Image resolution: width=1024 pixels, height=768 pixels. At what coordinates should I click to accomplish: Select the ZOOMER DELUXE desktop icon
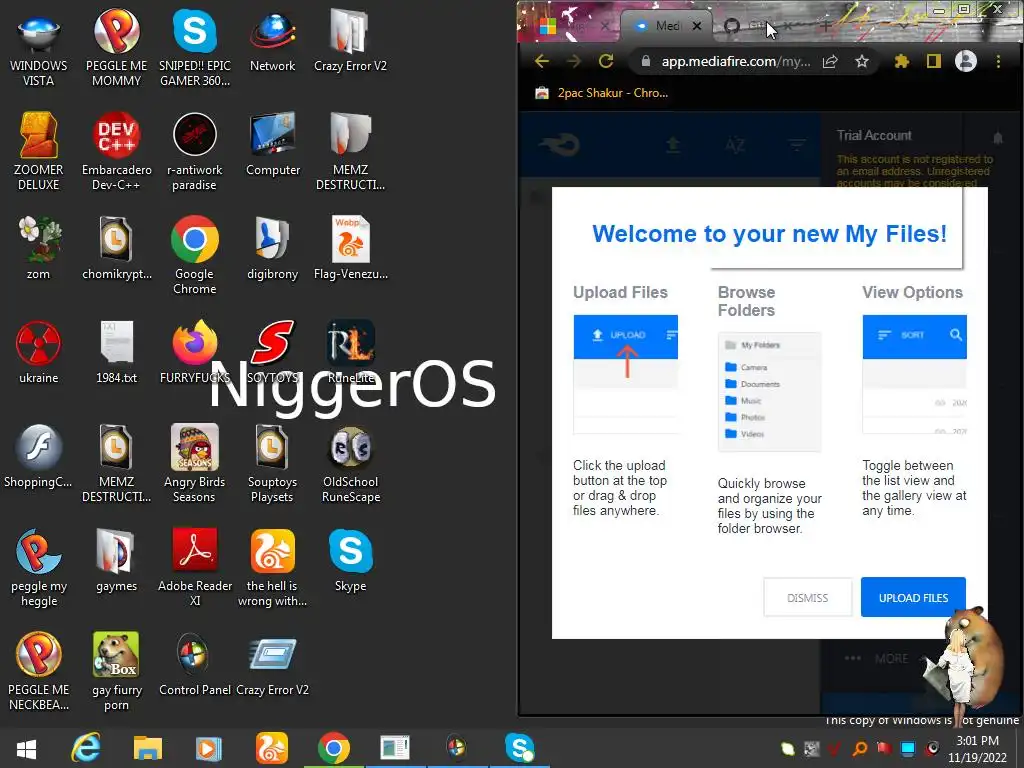(39, 152)
